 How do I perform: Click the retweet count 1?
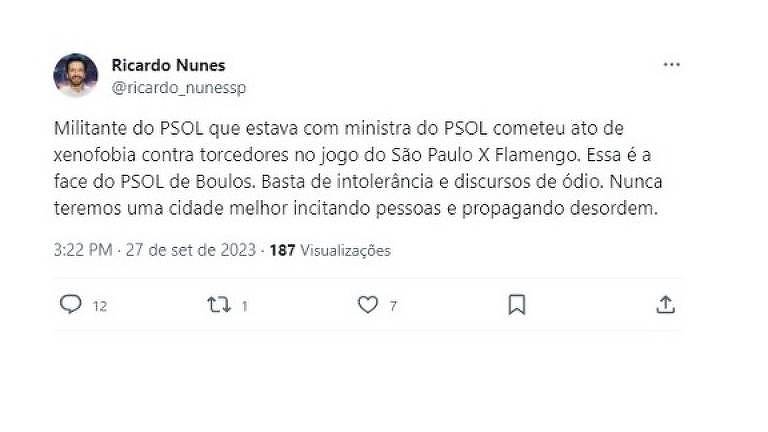(x=244, y=306)
